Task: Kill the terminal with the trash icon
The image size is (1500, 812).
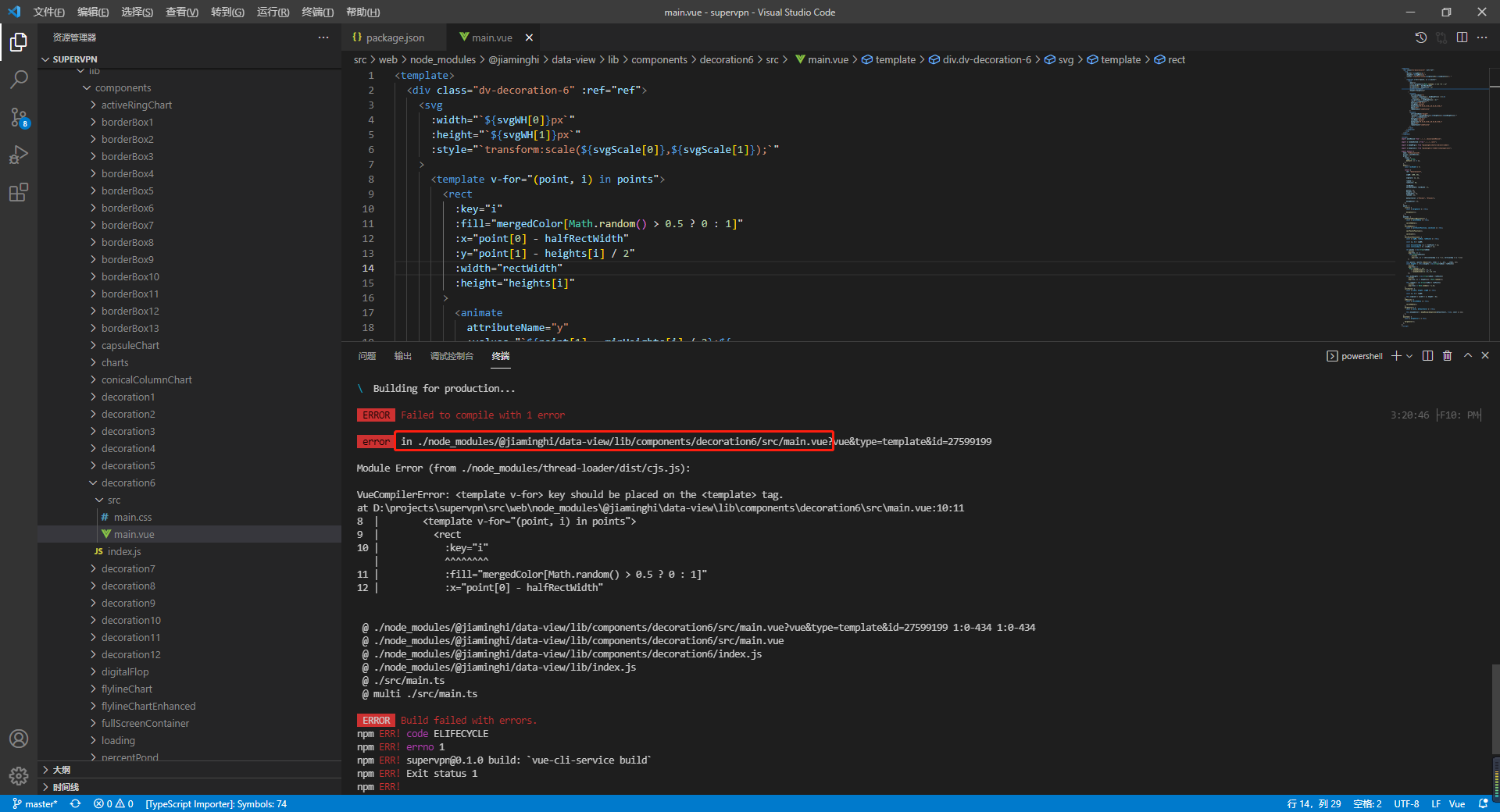Action: pyautogui.click(x=1447, y=355)
